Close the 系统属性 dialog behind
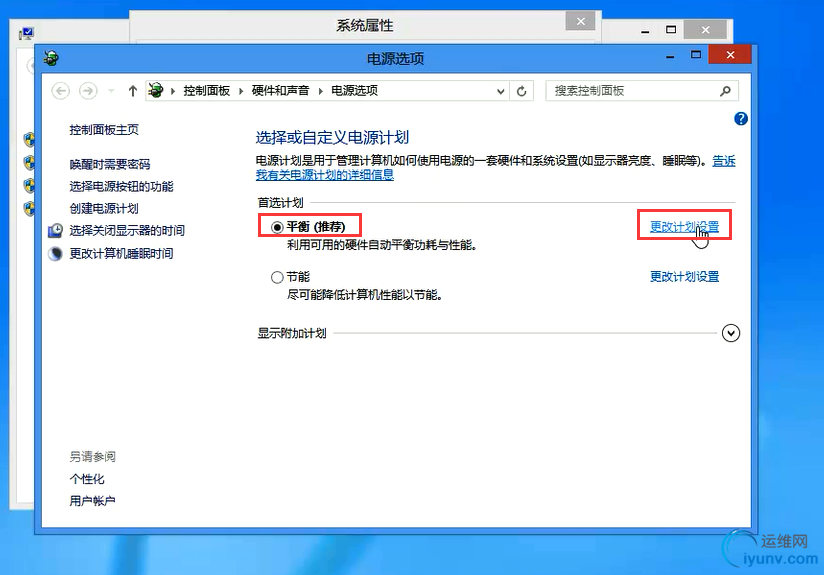The height and width of the screenshot is (575, 824). point(580,22)
